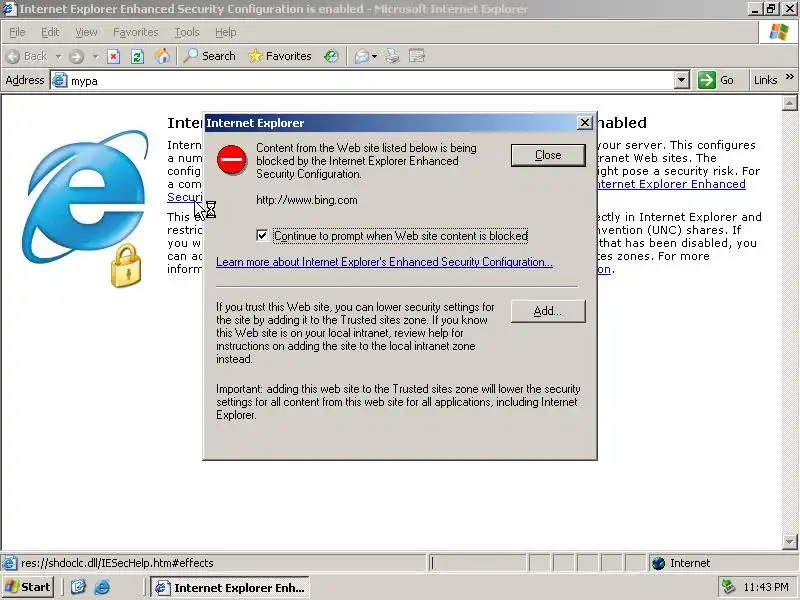Click the Edit page toolbar icon
The image size is (800, 600).
417,56
